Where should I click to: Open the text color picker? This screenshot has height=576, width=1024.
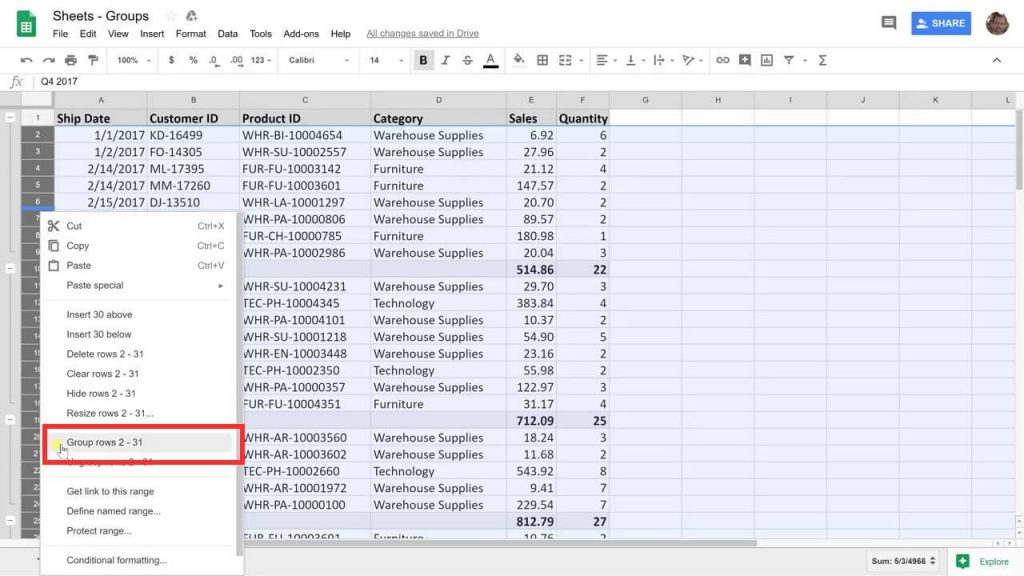490,61
